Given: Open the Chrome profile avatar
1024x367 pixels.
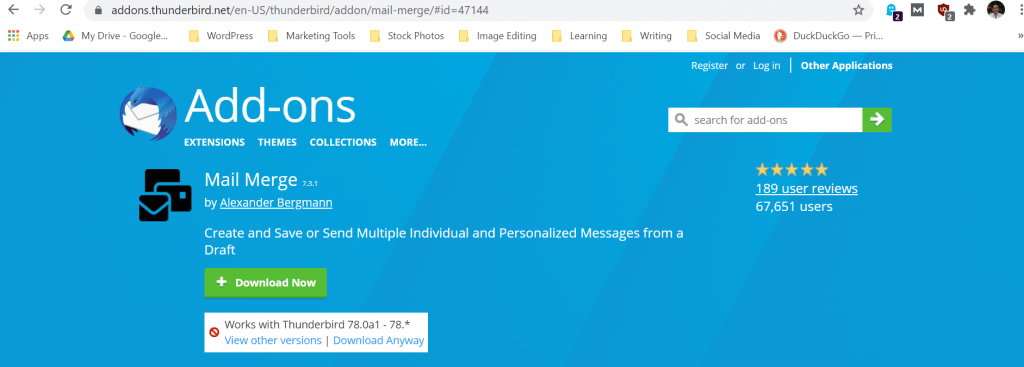Looking at the screenshot, I should 995,10.
